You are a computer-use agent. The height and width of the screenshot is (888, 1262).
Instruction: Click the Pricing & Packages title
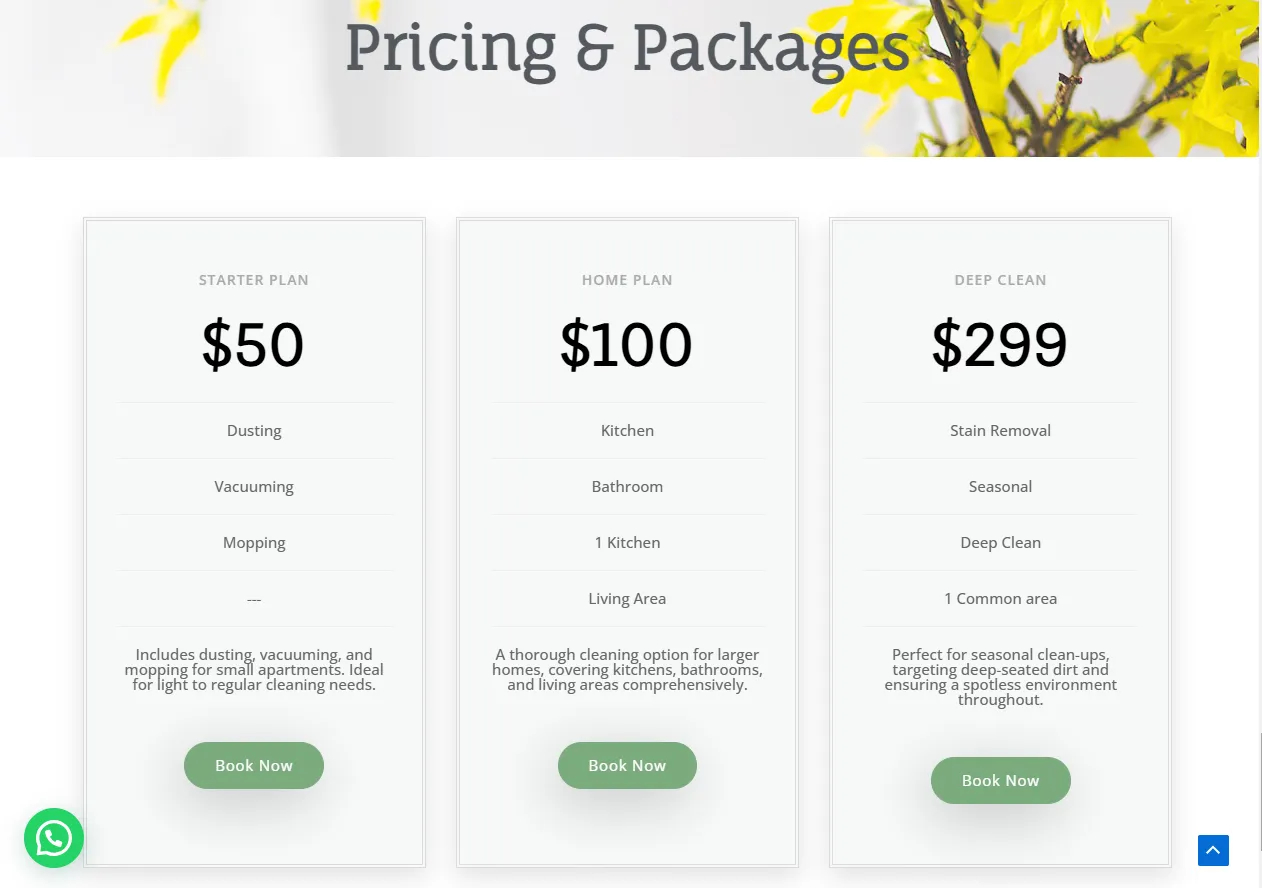(627, 47)
